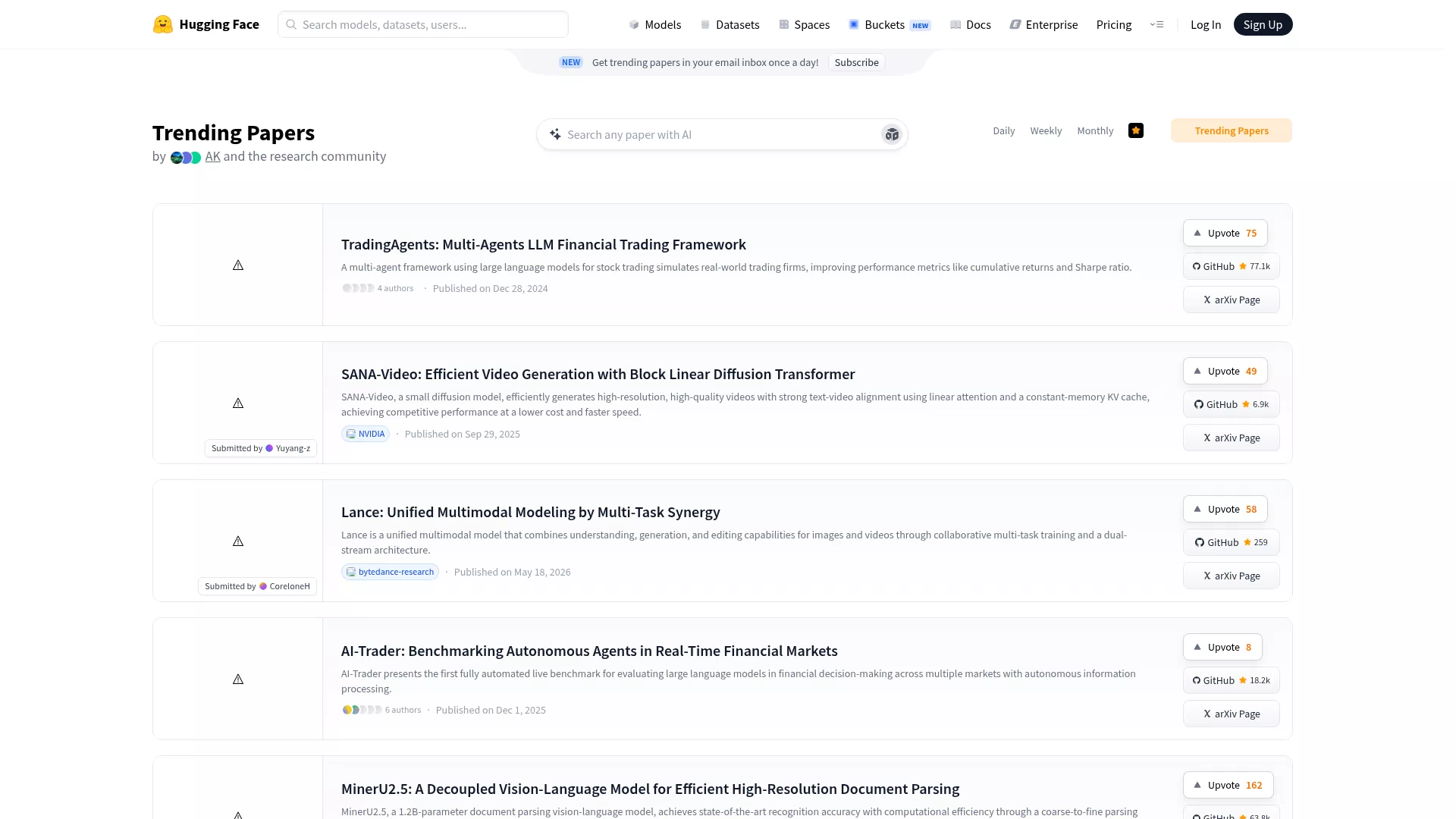Viewport: 1456px width, 819px height.
Task: Click the Subscribe button in banner
Action: (857, 62)
